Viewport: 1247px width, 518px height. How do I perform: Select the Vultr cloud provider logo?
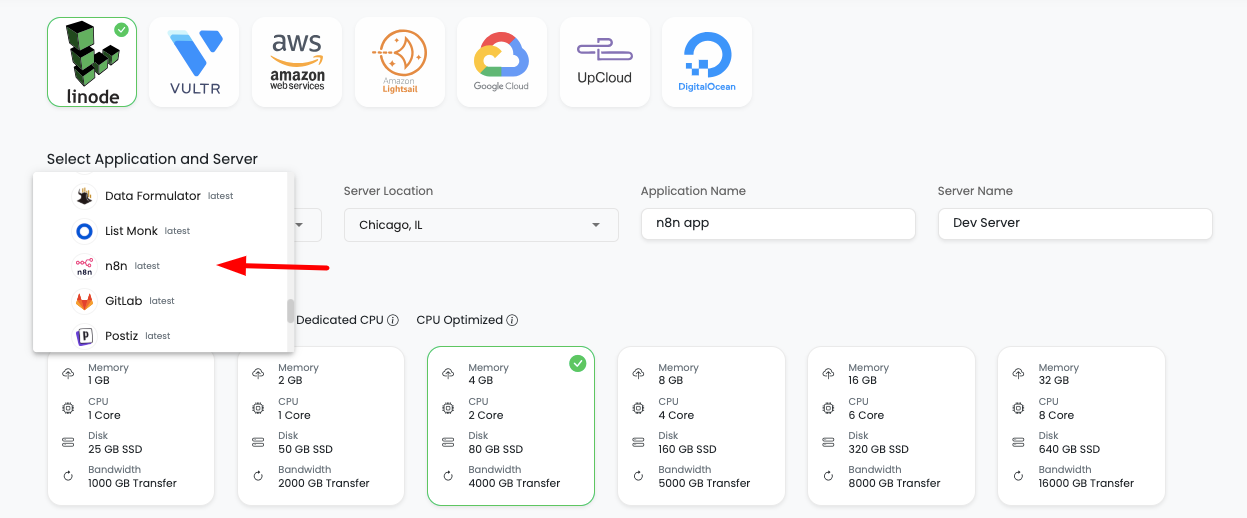click(x=194, y=62)
